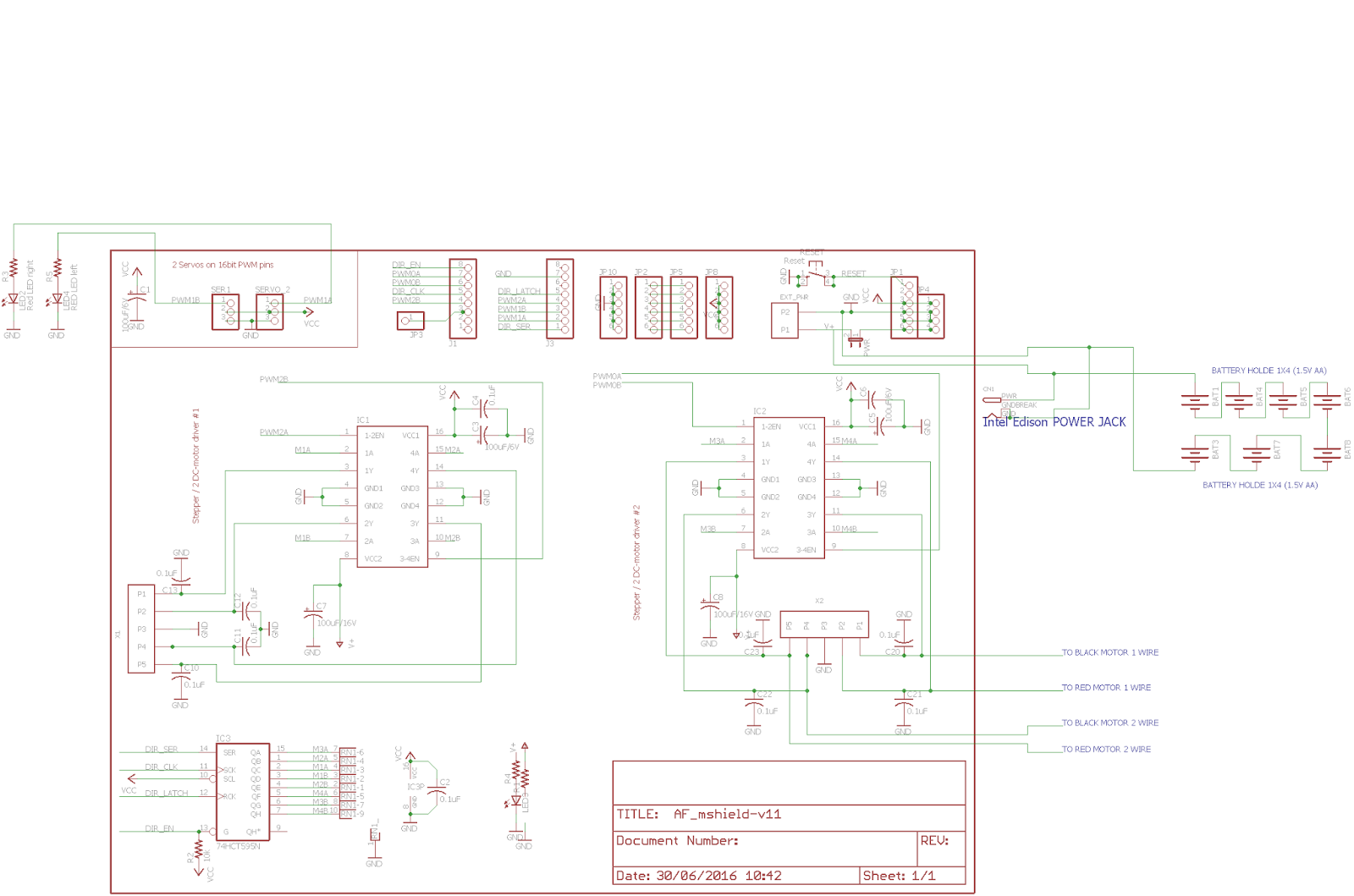This screenshot has height=896, width=1354.
Task: Select the PWR diode symbol near V+
Action: tap(857, 339)
